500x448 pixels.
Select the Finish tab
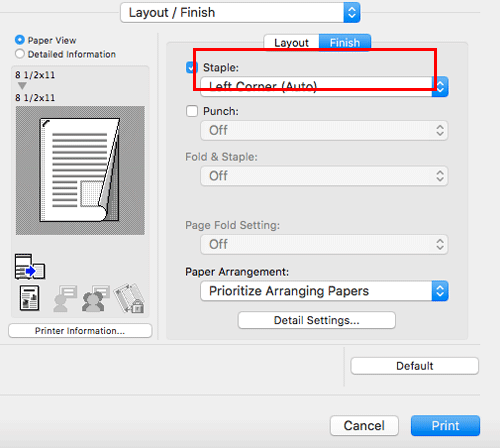click(345, 43)
